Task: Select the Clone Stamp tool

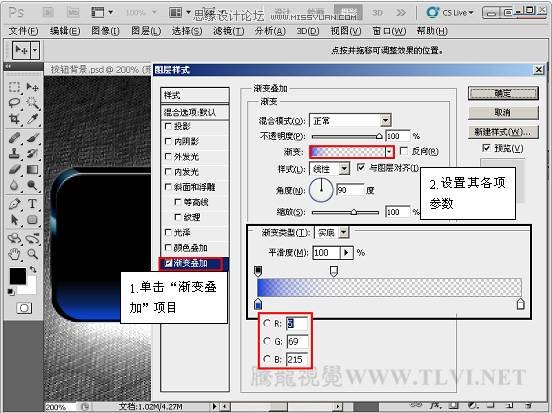Action: pyautogui.click(x=14, y=154)
